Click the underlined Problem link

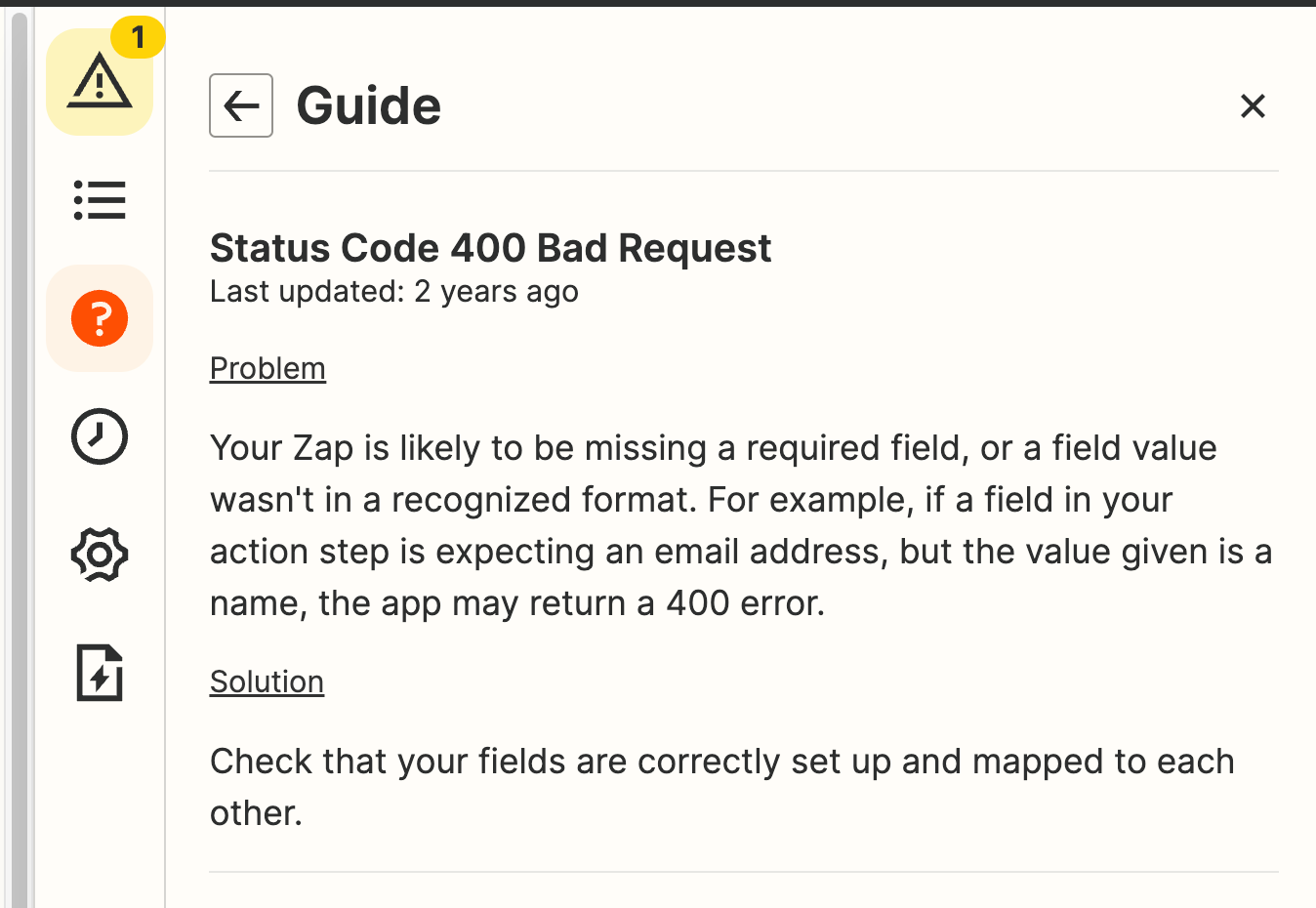pos(267,369)
